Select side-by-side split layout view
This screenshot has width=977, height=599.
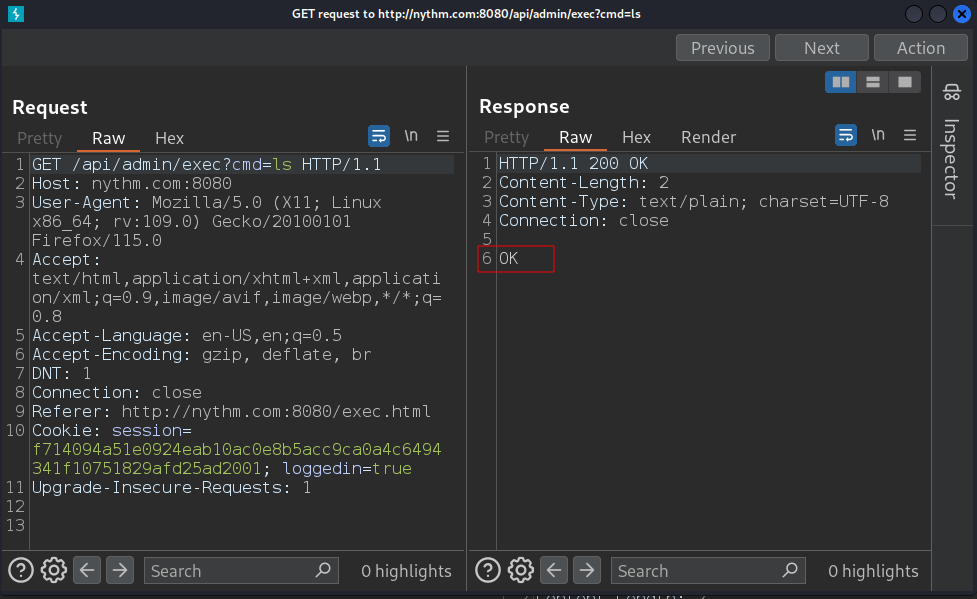841,82
